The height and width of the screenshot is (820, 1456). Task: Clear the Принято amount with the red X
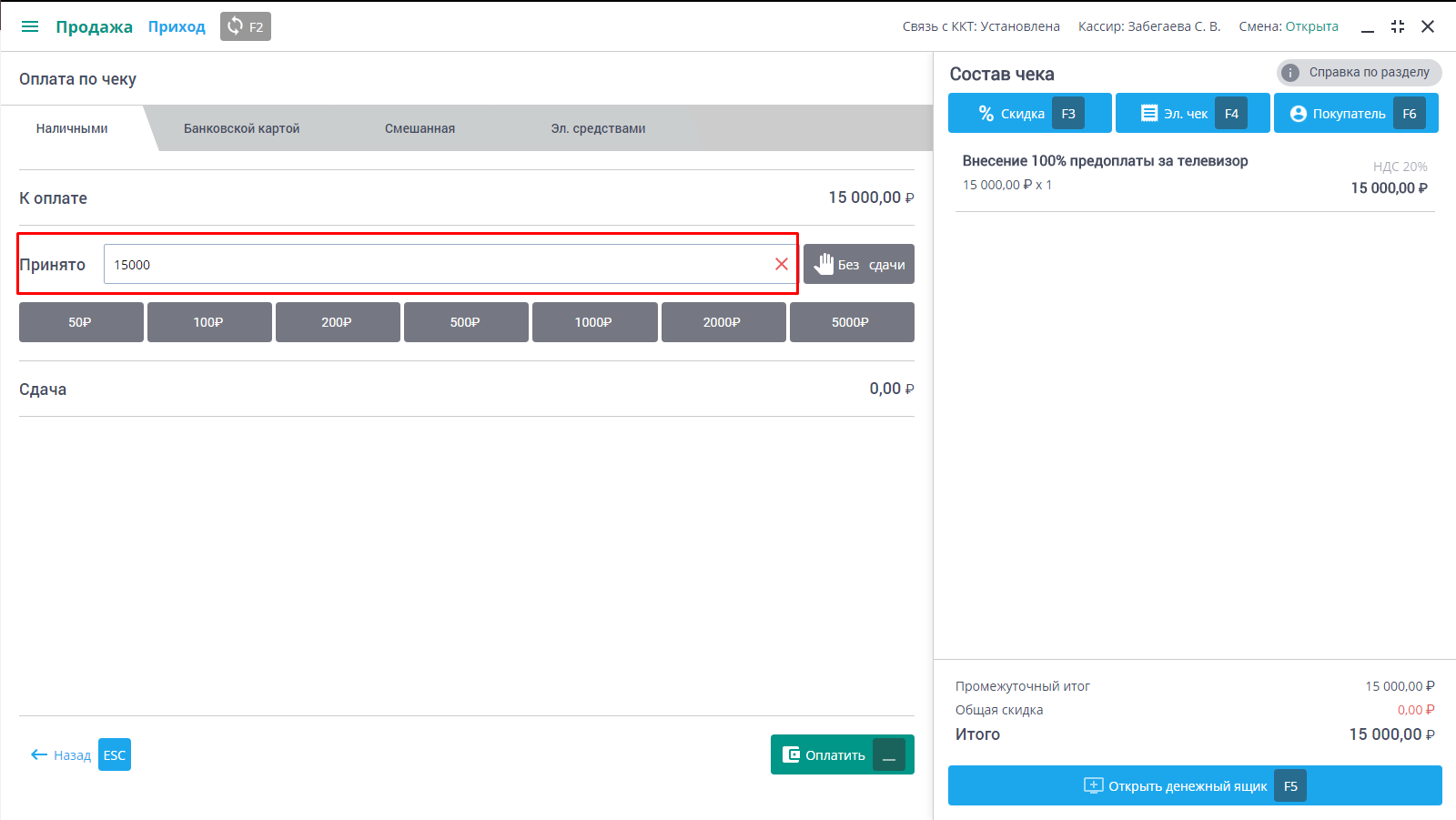point(781,264)
